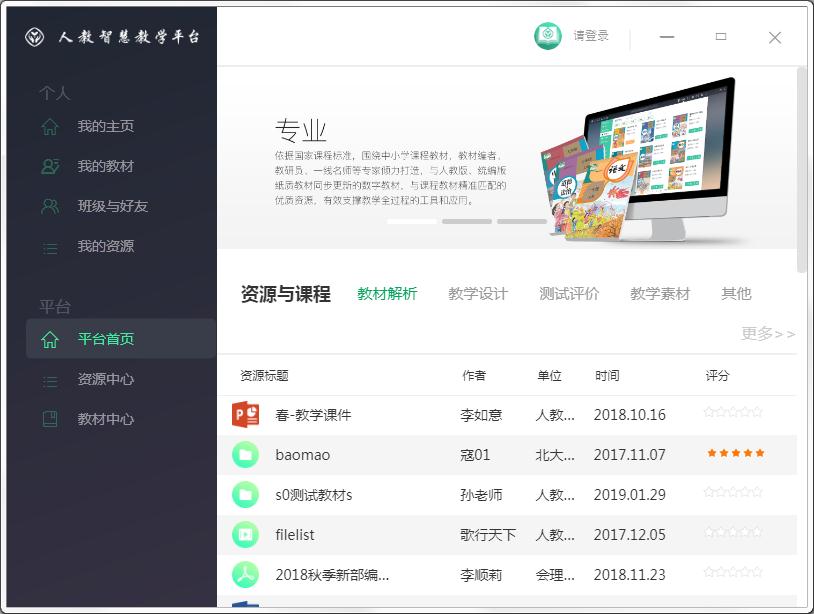Click the date 2018.10.16
The width and height of the screenshot is (814, 614).
[x=630, y=415]
